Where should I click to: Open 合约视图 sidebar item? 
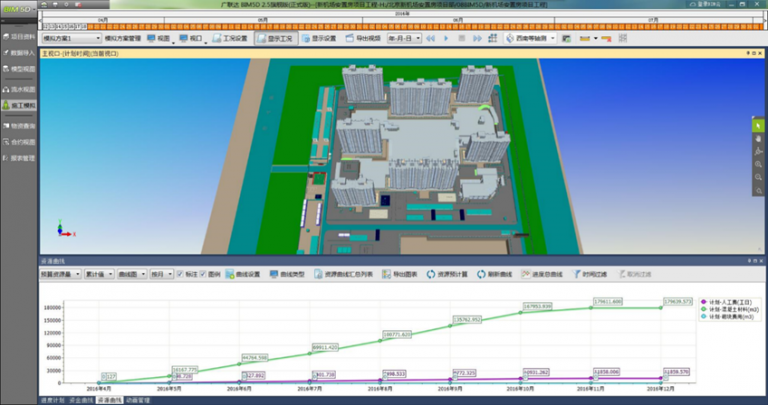(20, 142)
